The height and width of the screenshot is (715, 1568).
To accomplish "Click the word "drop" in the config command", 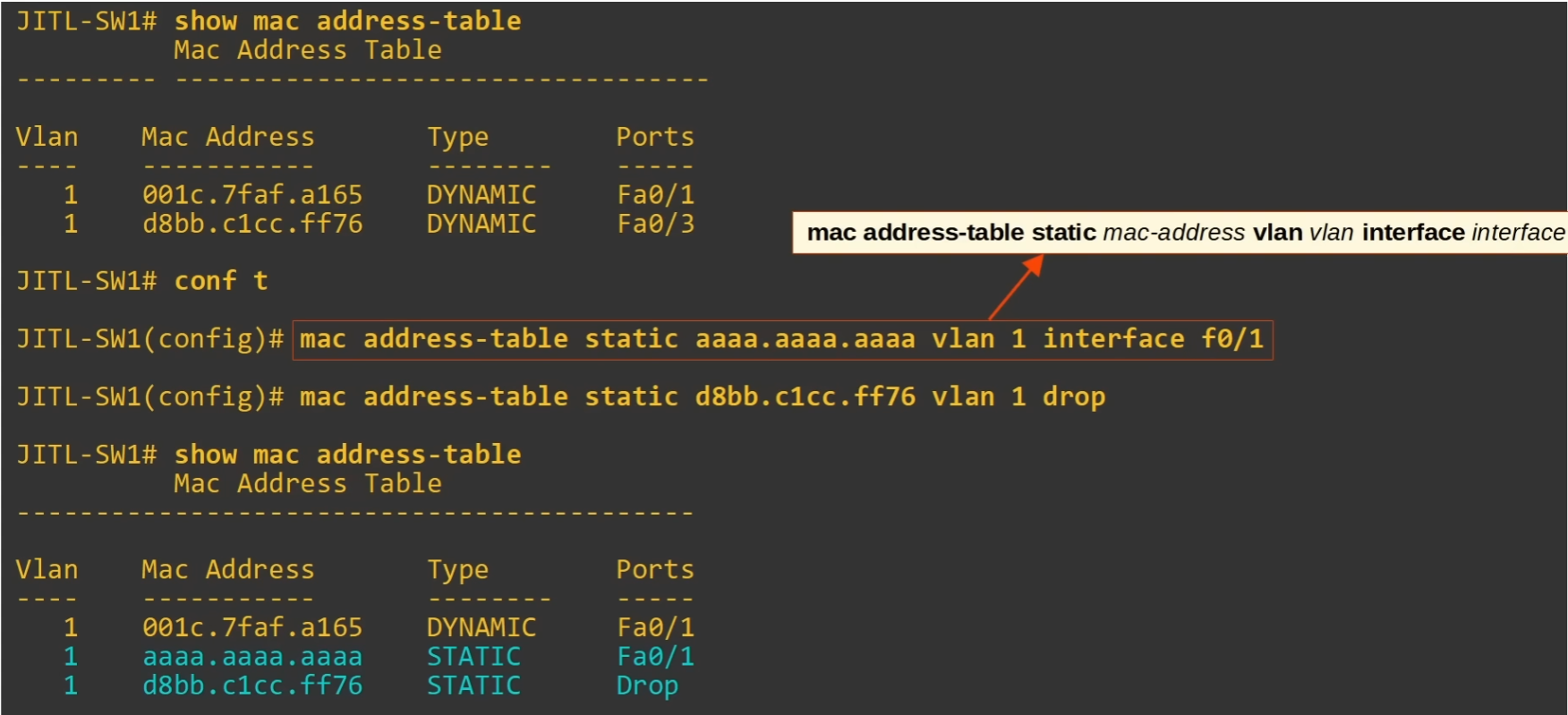I will pos(1073,396).
